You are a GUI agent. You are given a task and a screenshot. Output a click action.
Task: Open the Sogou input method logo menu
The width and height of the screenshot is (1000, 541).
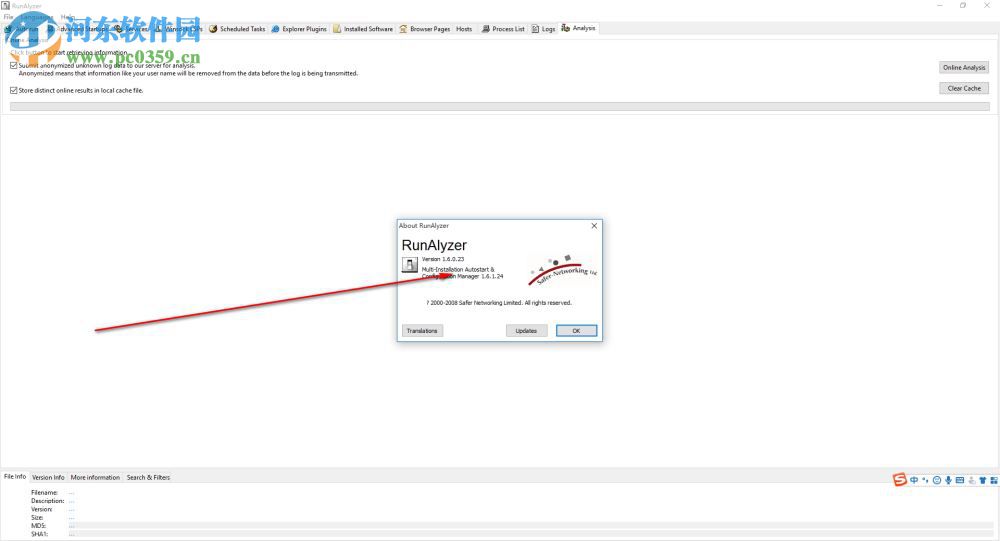click(x=899, y=480)
